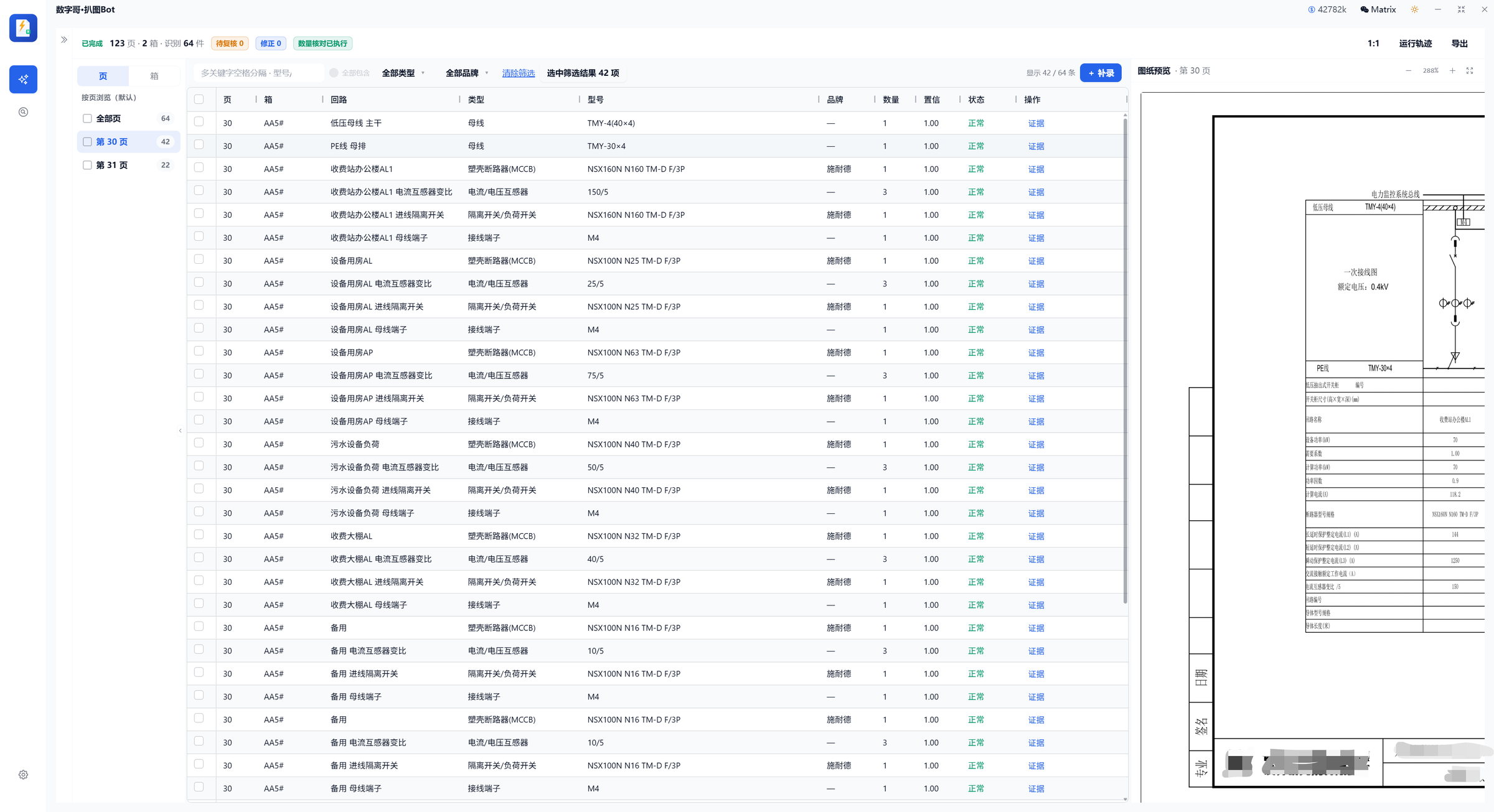Click the 待复核 0 badge
This screenshot has width=1494, height=812.
[230, 44]
